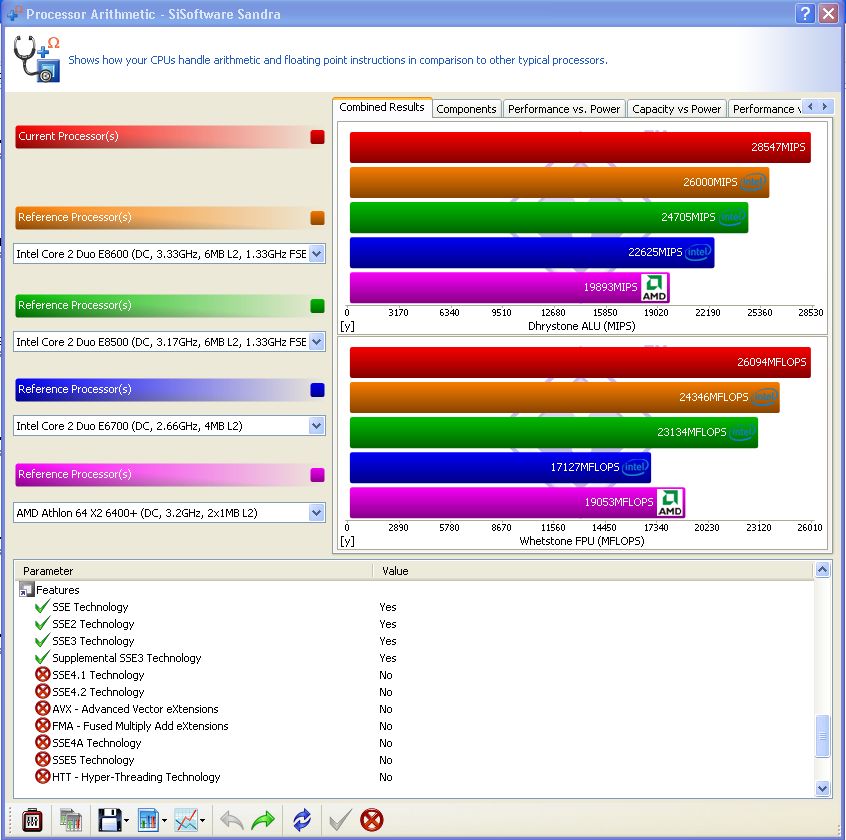Screen dimensions: 846x840
Task: Click the red X icon beside AVX extensions
Action: pos(42,708)
